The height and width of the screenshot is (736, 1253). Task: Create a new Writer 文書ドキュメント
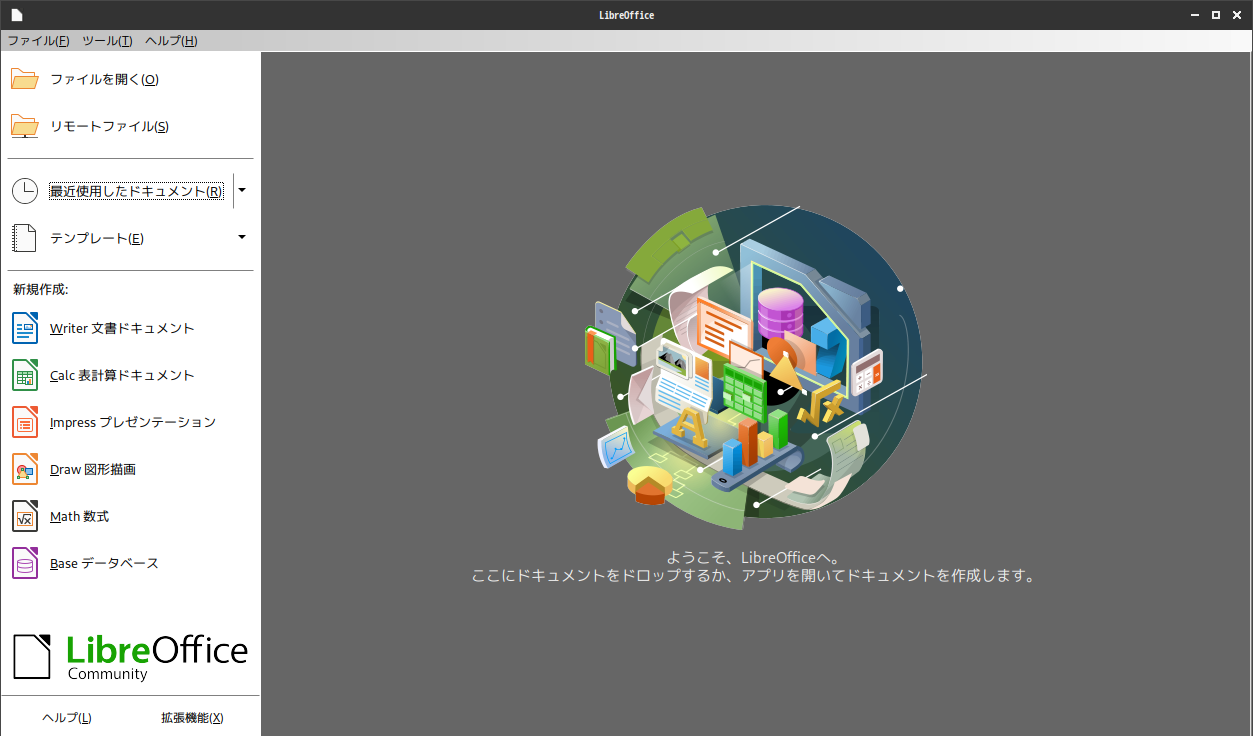(130, 328)
